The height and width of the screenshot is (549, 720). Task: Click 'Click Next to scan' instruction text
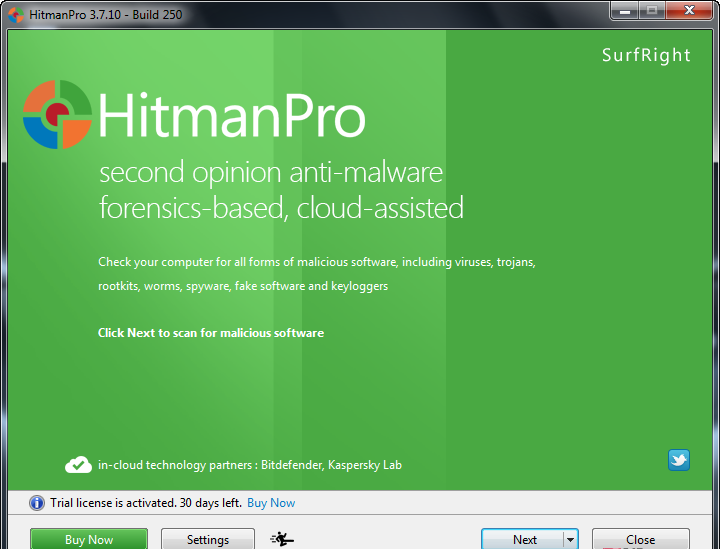211,333
